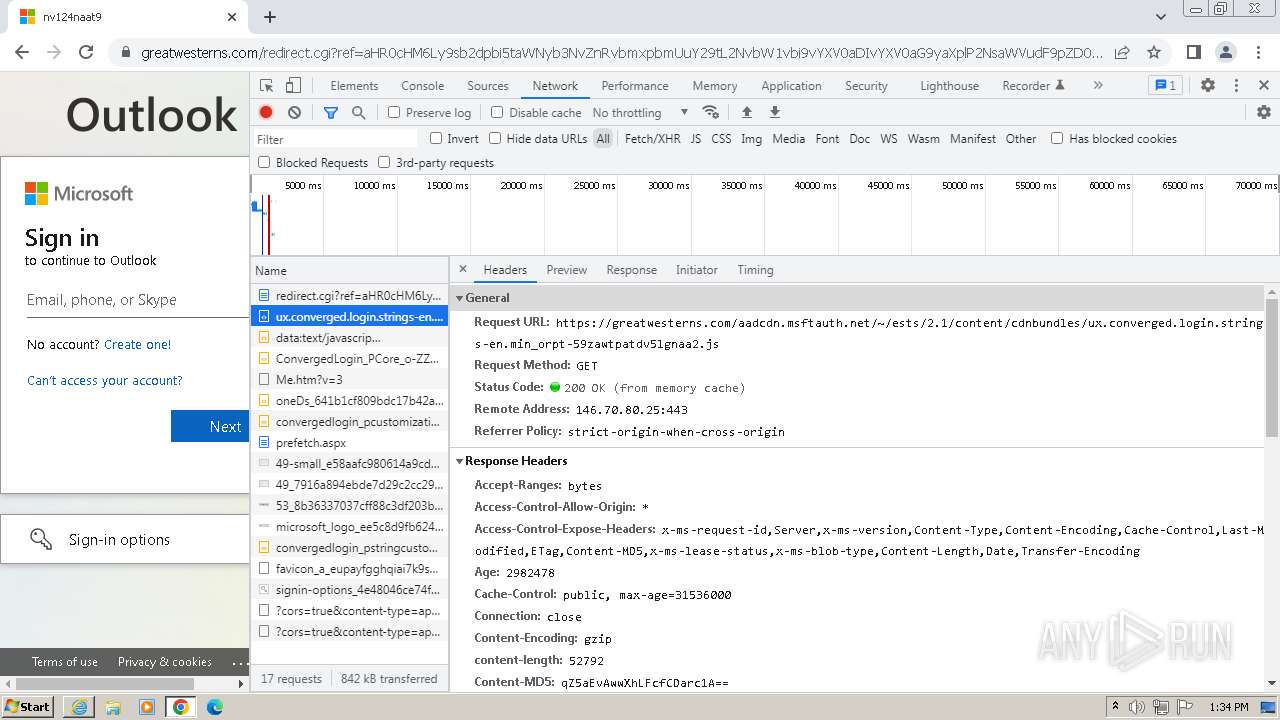Screen dimensions: 1280x720
Task: Open No throttling dropdown
Action: pyautogui.click(x=640, y=113)
